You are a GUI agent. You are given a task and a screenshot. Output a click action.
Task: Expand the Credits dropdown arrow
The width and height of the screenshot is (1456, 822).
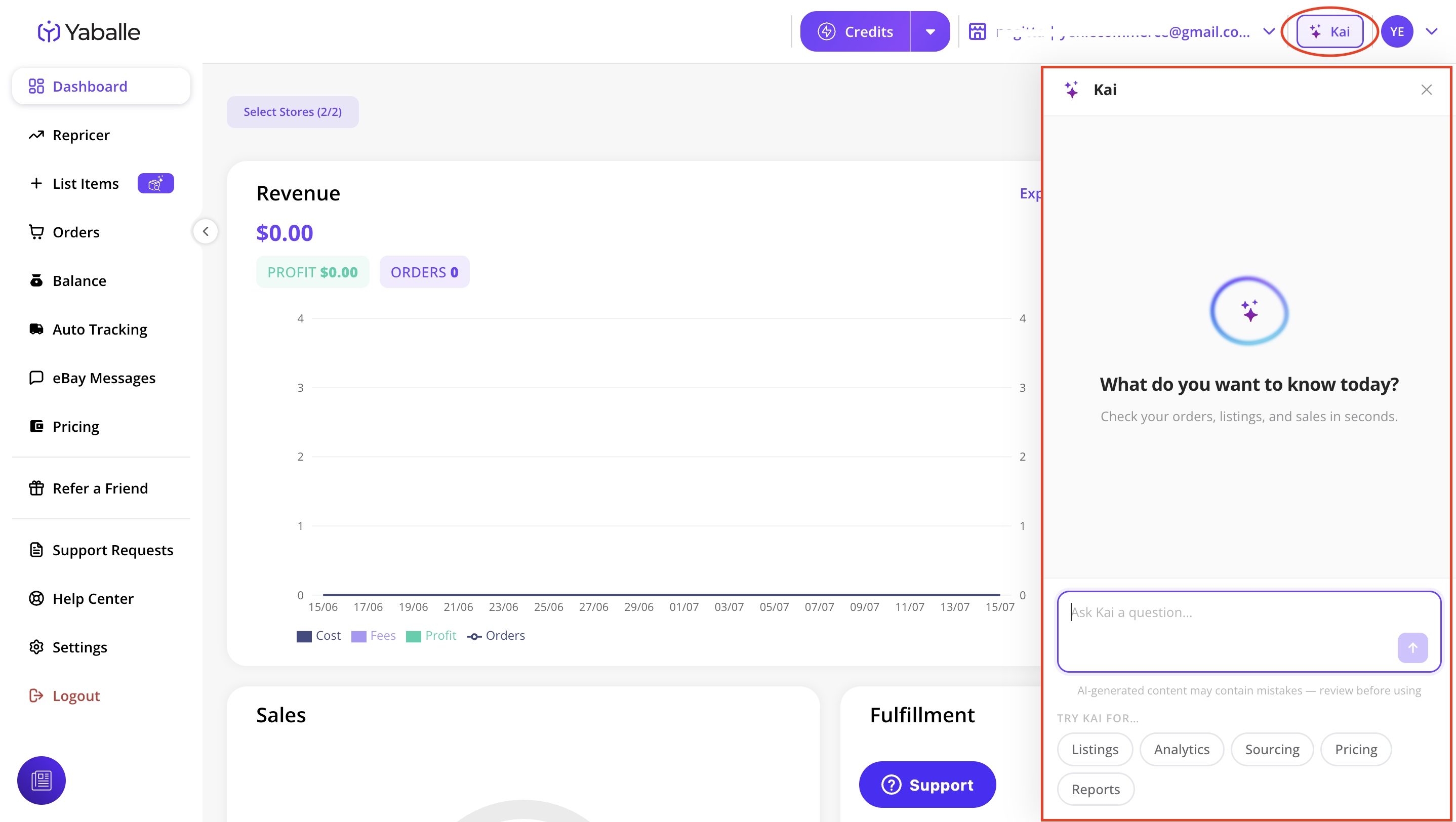(x=931, y=32)
